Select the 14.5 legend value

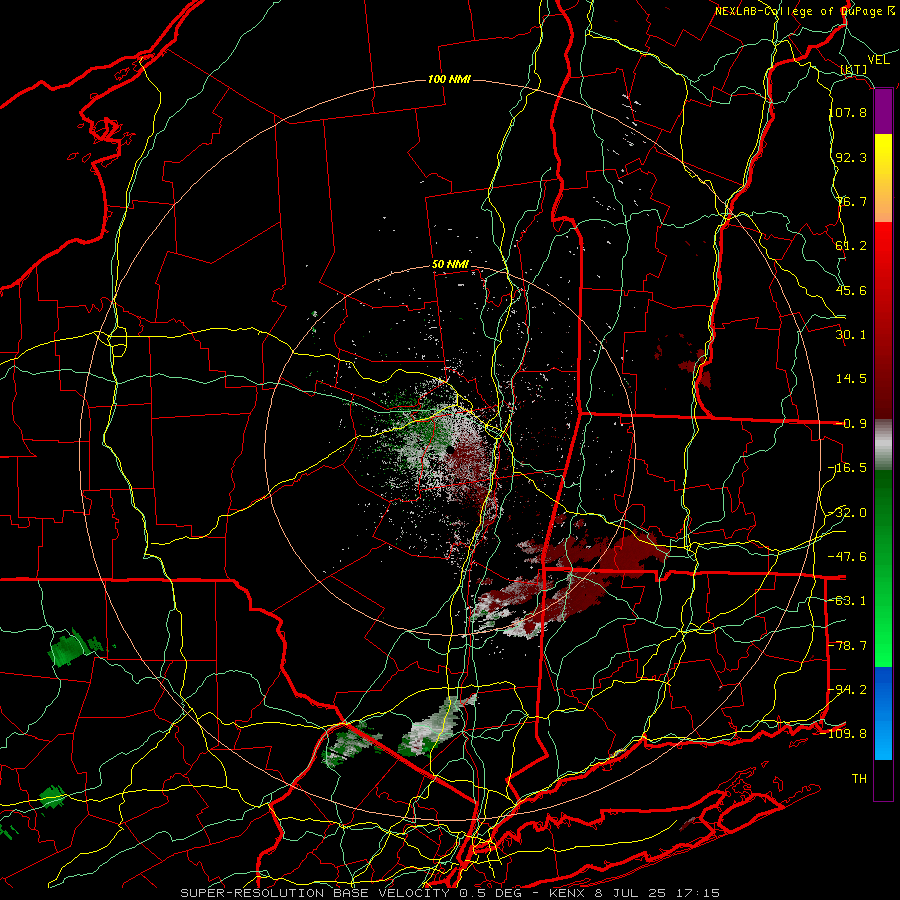click(x=851, y=379)
